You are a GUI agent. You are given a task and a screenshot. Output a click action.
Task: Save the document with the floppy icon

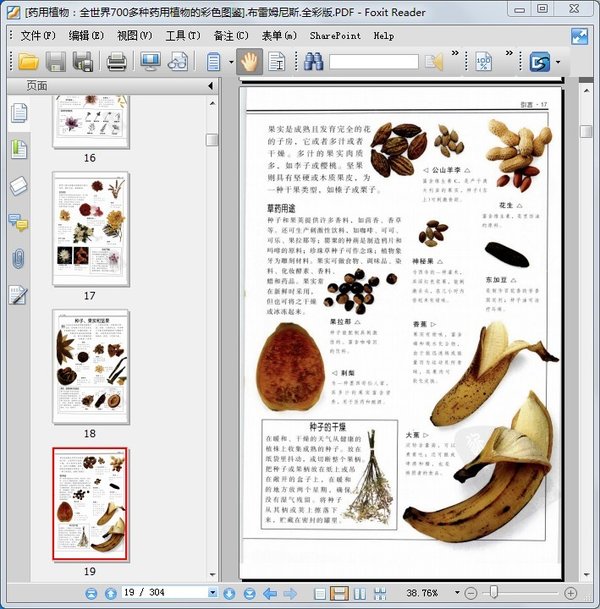point(56,62)
